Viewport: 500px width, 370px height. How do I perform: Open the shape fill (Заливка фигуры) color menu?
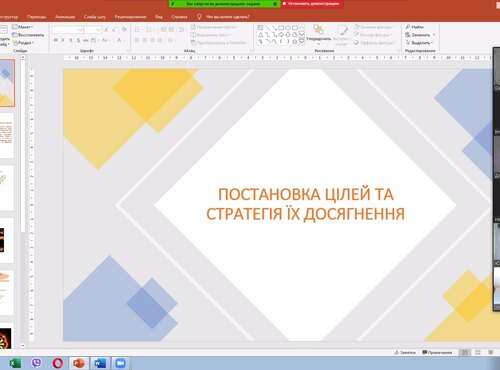coord(374,27)
